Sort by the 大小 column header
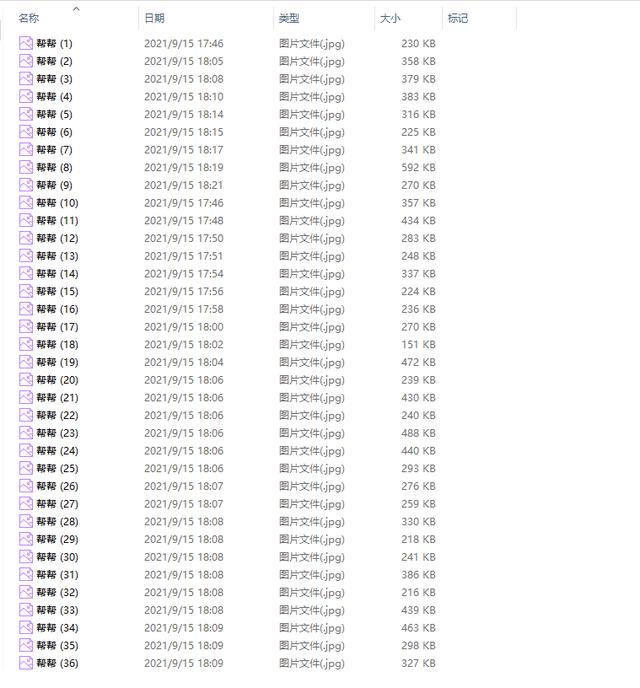Viewport: 640px width, 688px height. tap(390, 18)
